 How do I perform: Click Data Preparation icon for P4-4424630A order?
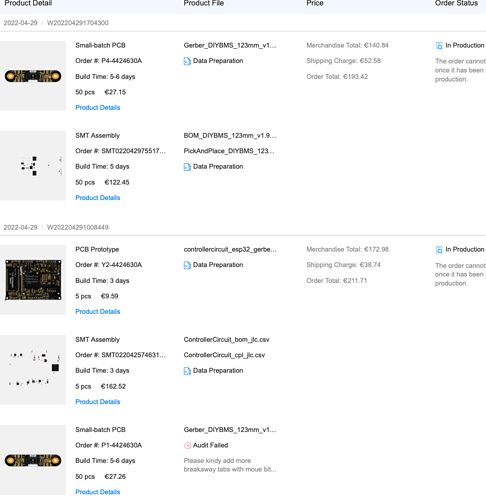[x=187, y=61]
